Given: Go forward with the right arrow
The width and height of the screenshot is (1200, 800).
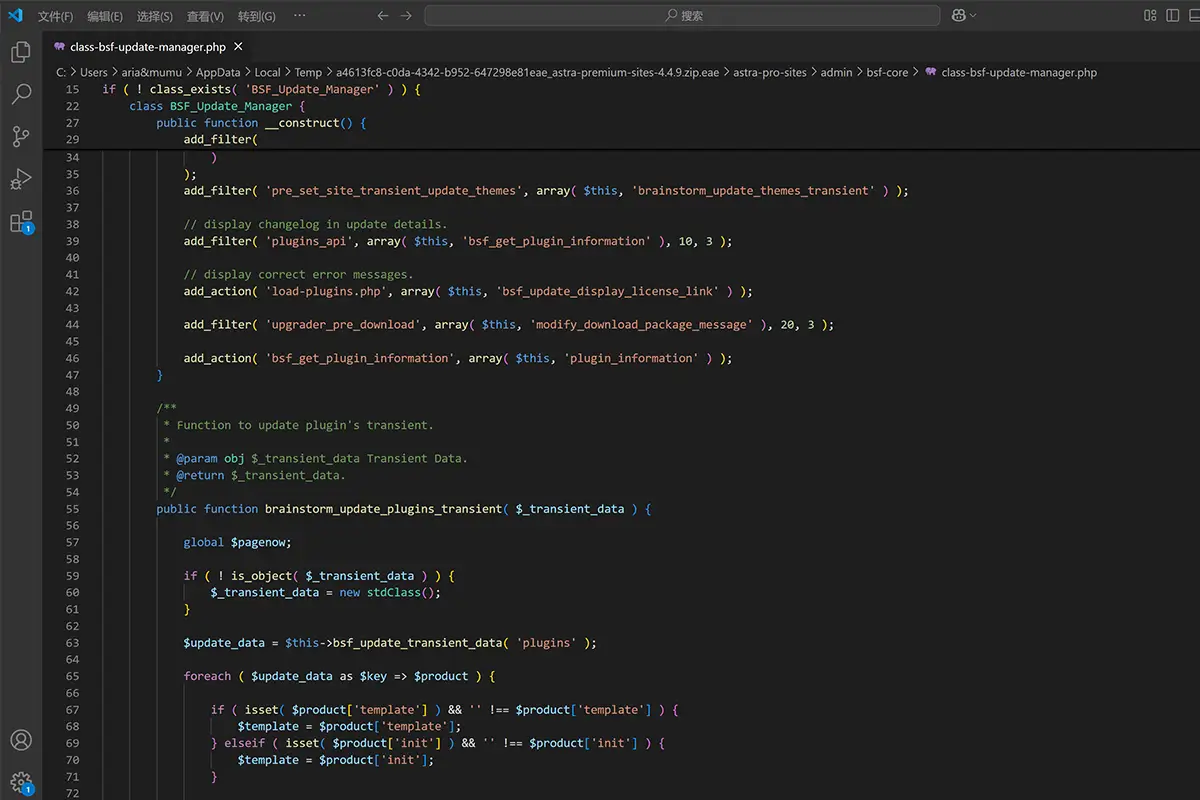Looking at the screenshot, I should point(406,16).
